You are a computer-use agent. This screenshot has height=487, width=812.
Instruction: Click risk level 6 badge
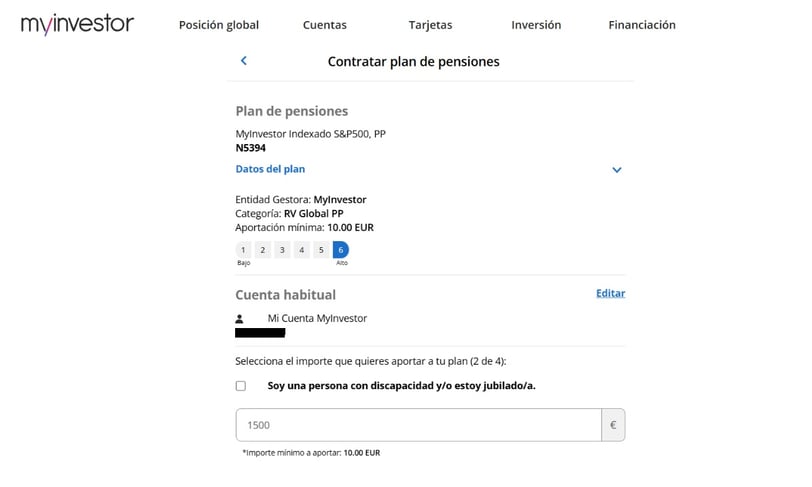[x=341, y=250]
